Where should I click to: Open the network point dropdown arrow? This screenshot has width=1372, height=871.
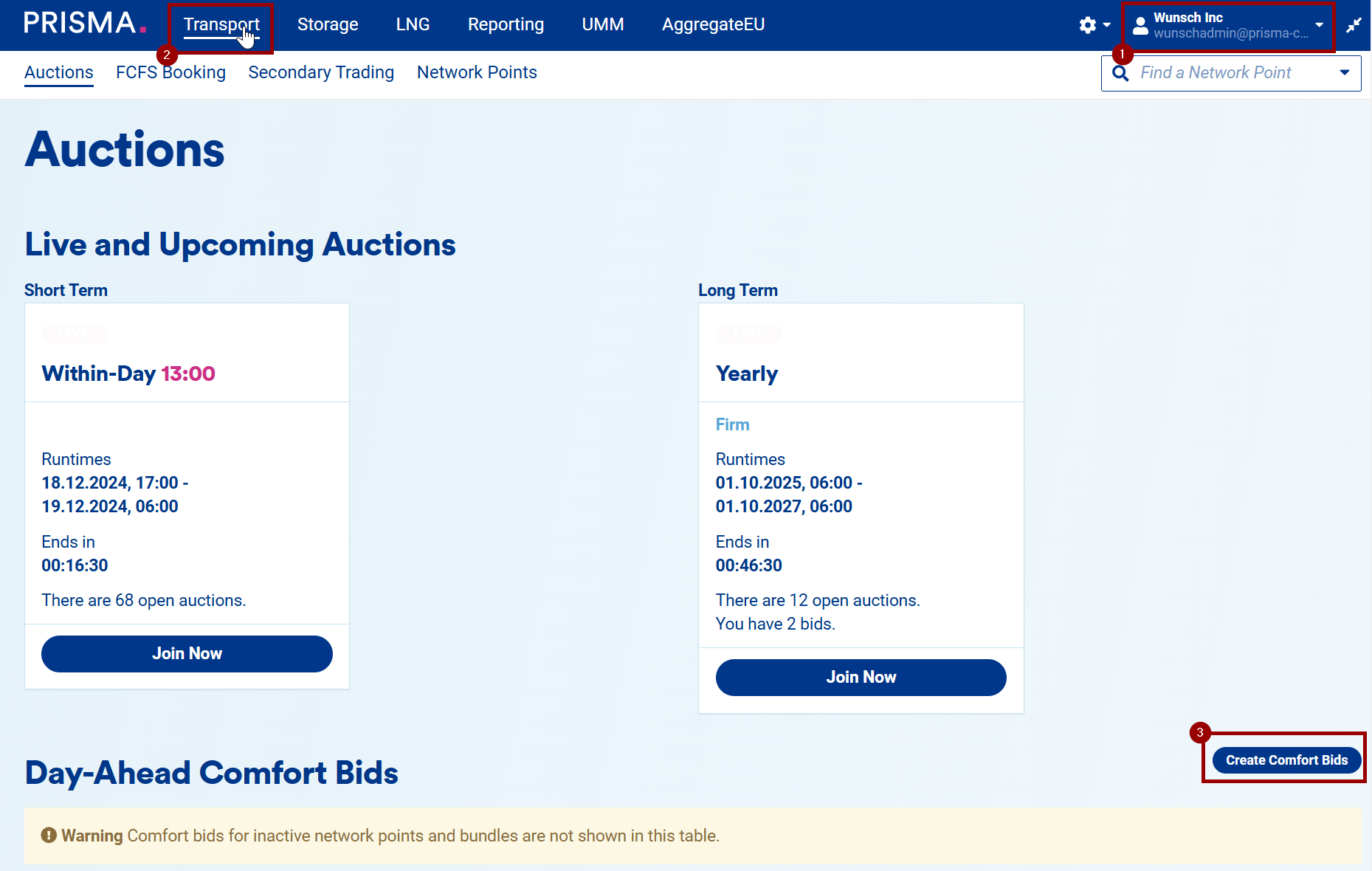click(x=1344, y=73)
